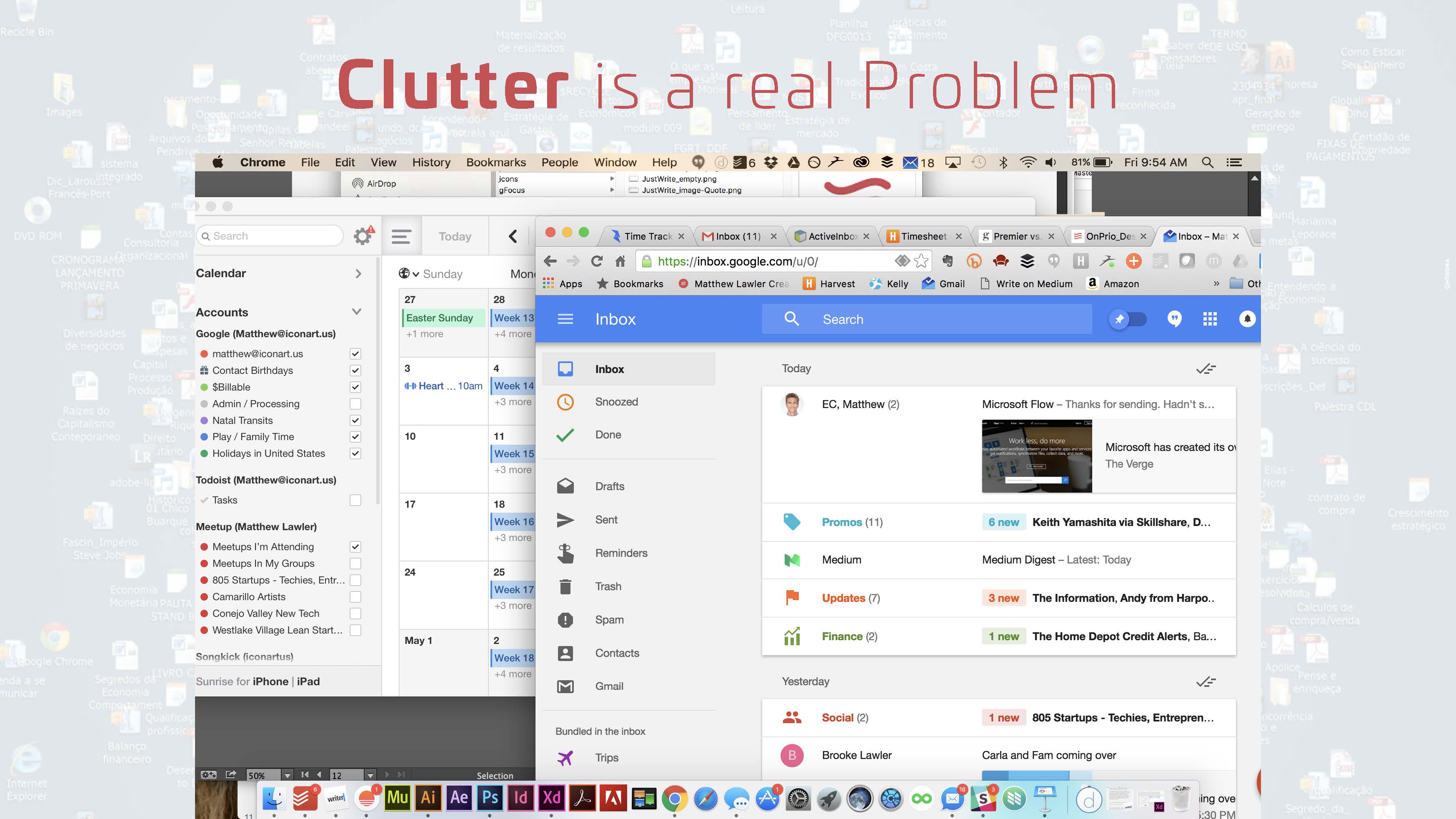This screenshot has height=819, width=1456.
Task: Uncheck matthew@iconart.us calendar
Action: [x=355, y=354]
